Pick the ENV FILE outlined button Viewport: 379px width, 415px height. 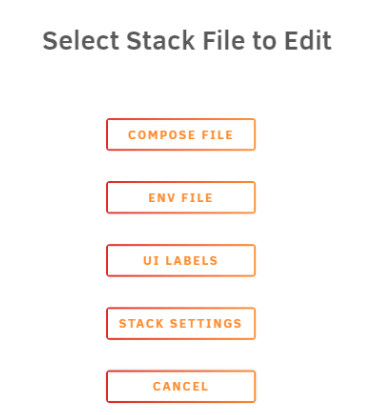(x=181, y=197)
